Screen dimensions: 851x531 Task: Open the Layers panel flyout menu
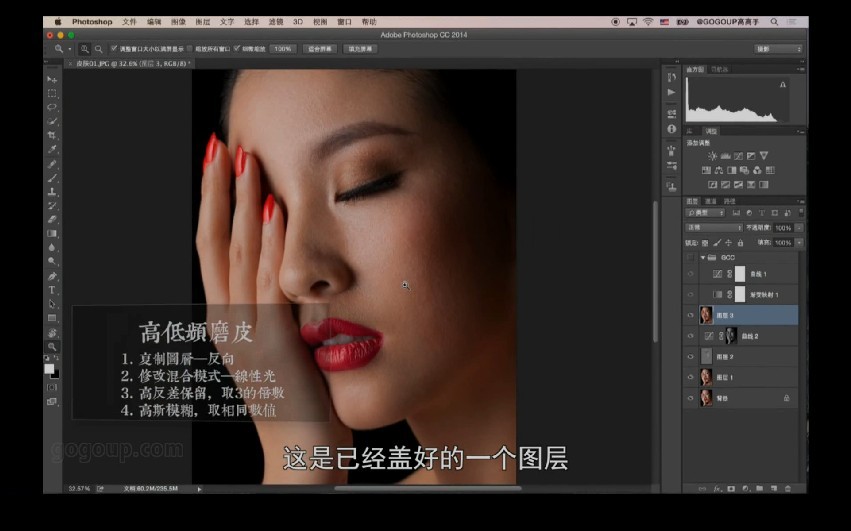point(801,201)
